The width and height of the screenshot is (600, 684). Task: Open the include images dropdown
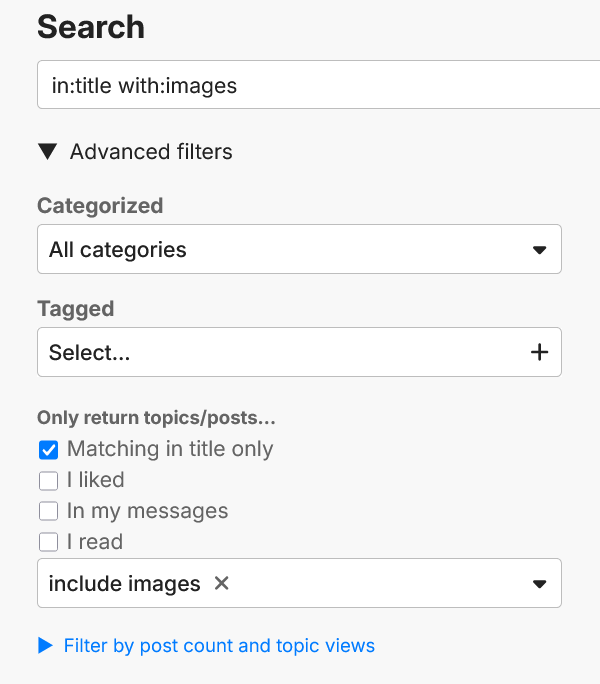pos(380,584)
